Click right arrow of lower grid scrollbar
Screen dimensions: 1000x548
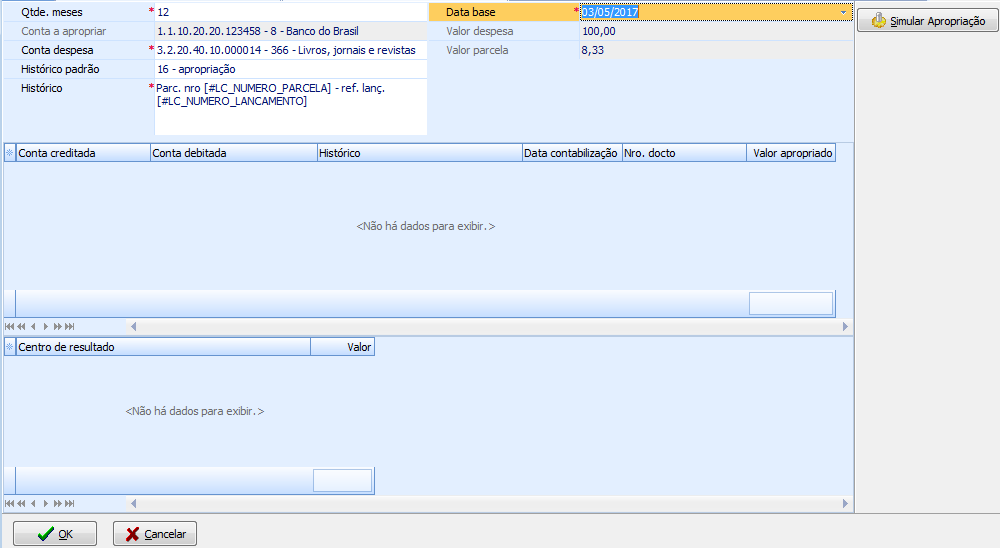845,503
